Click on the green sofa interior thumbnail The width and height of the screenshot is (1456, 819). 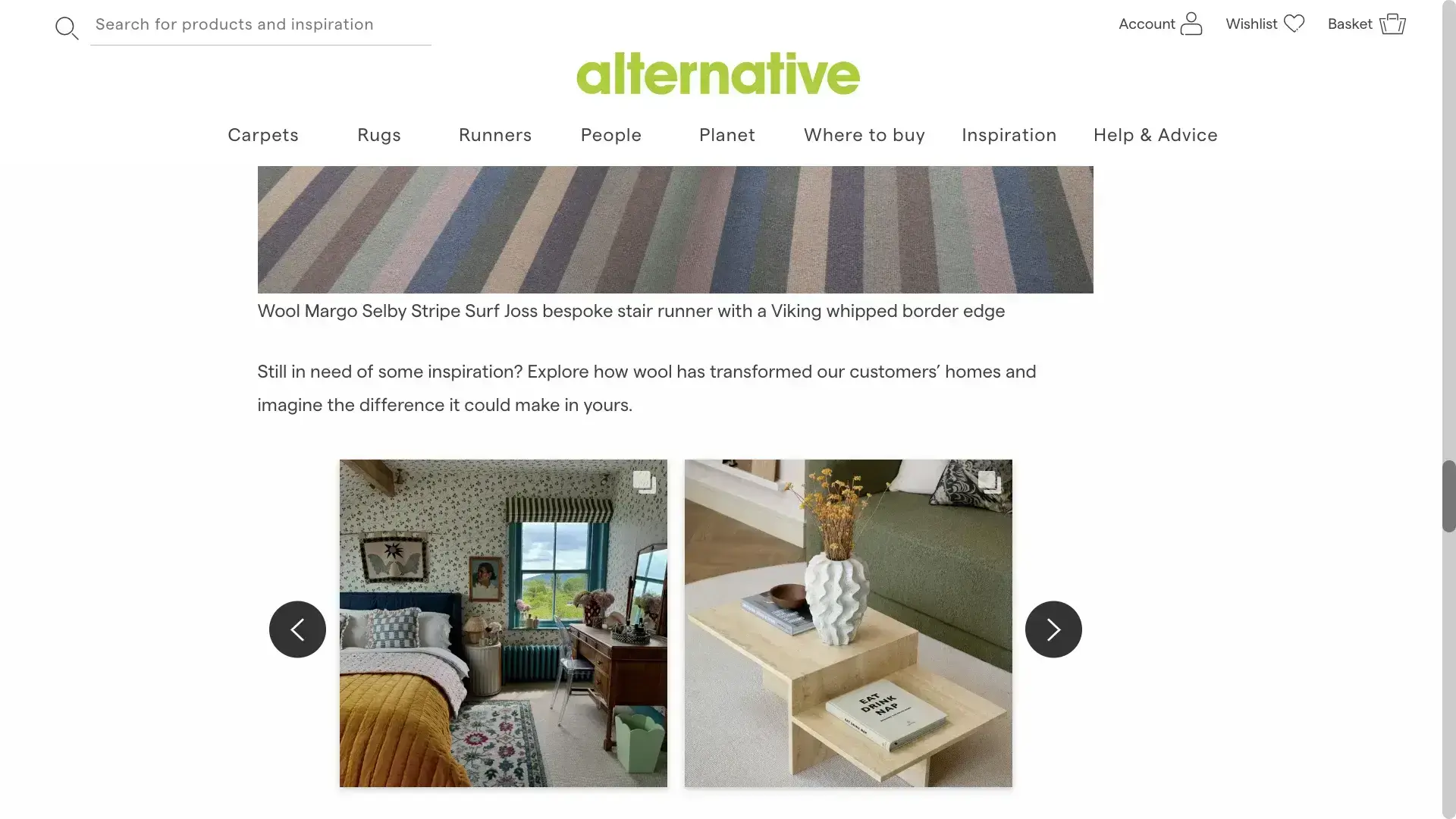848,623
